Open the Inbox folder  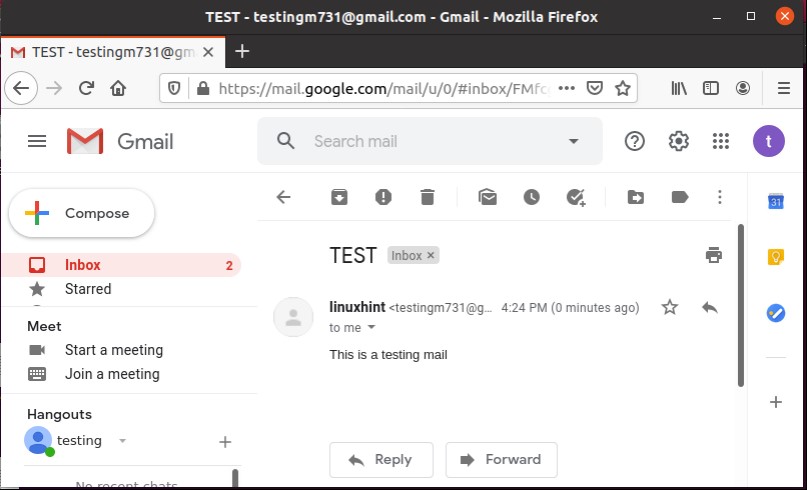(x=83, y=265)
